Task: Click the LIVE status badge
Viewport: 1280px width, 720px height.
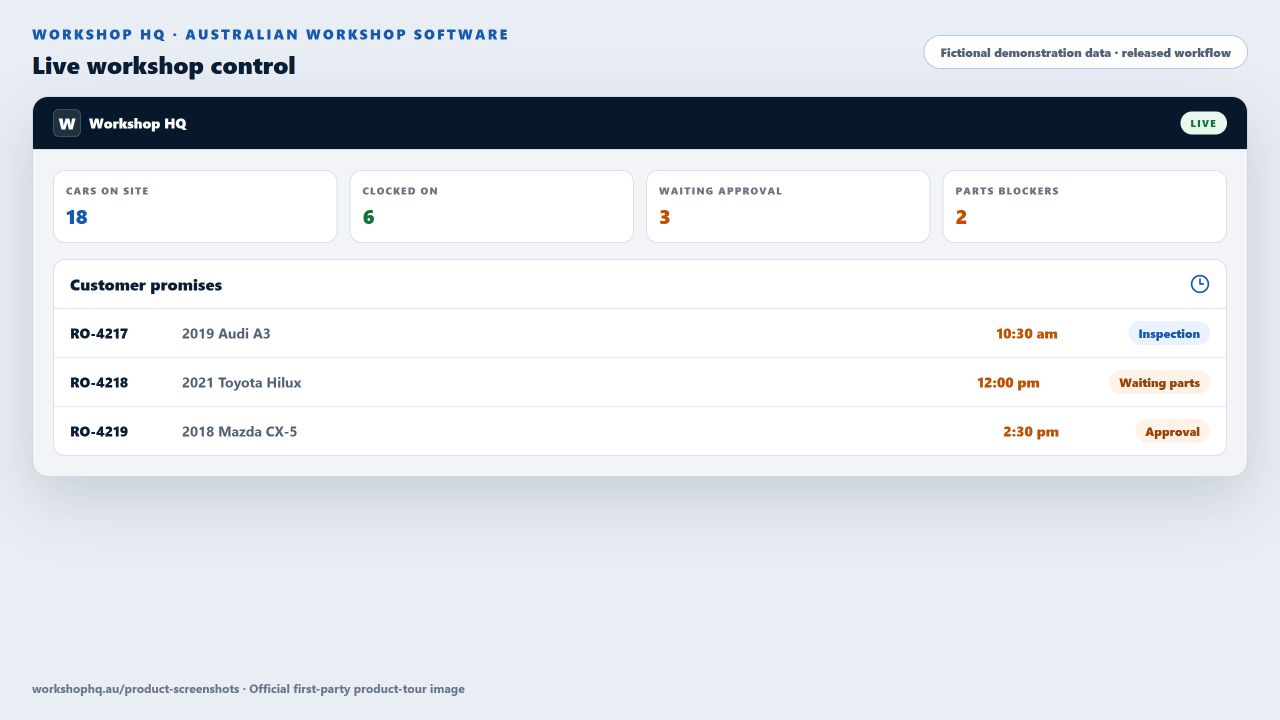Action: click(1203, 123)
